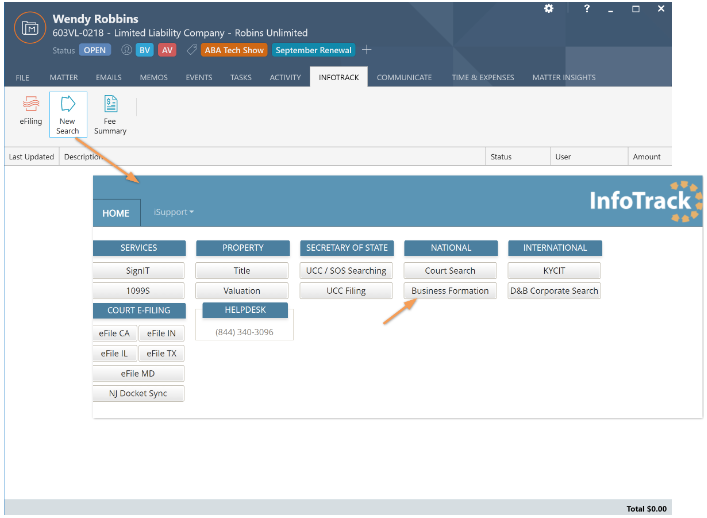Start a New Search in InfoTrack
The width and height of the screenshot is (707, 518).
click(68, 115)
